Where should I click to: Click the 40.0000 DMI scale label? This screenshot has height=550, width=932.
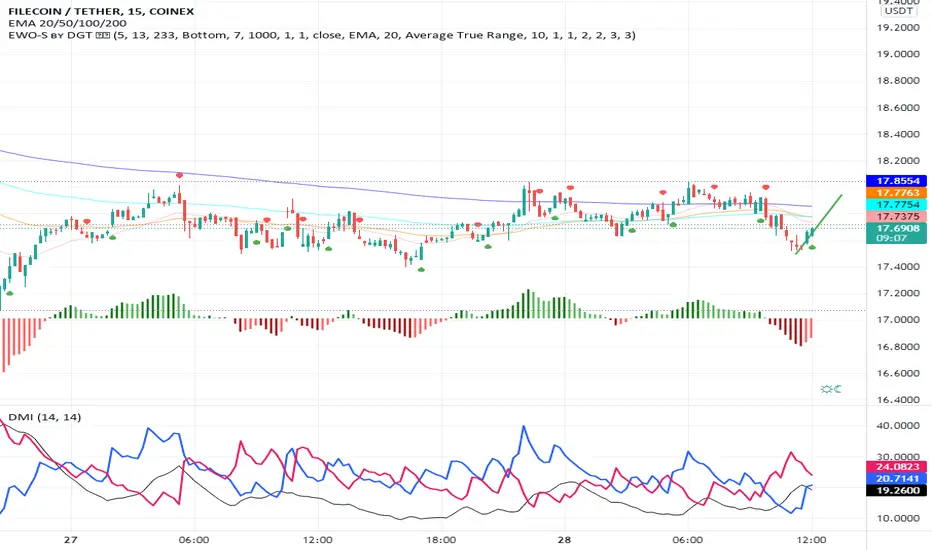point(898,426)
